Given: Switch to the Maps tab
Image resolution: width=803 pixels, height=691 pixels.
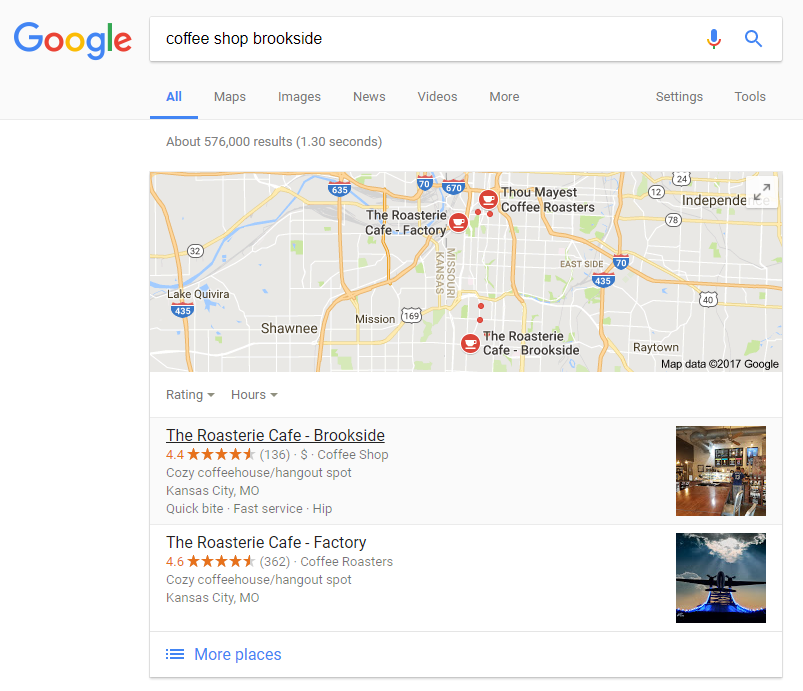Looking at the screenshot, I should [x=230, y=97].
